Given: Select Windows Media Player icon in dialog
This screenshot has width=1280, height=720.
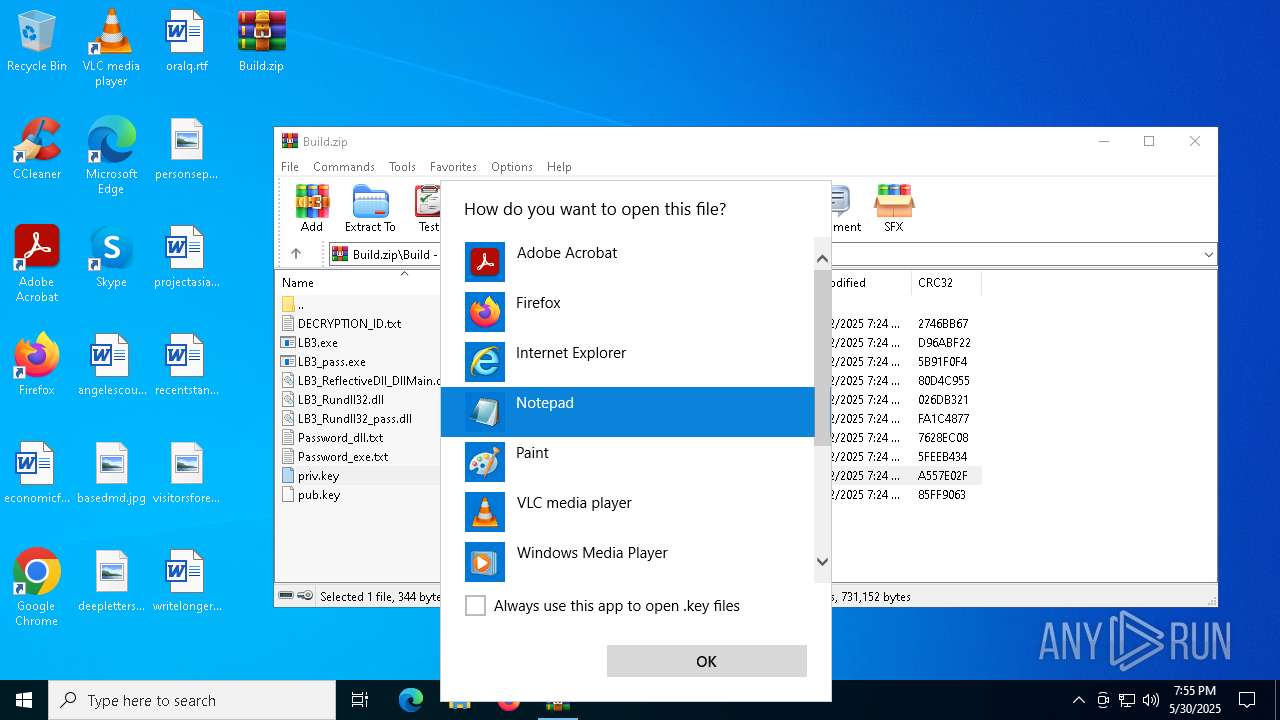Looking at the screenshot, I should 485,562.
